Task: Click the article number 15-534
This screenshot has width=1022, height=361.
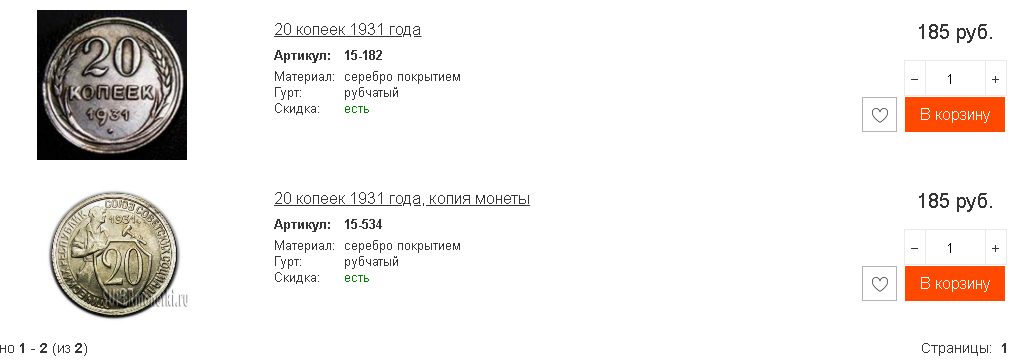Action: 363,225
